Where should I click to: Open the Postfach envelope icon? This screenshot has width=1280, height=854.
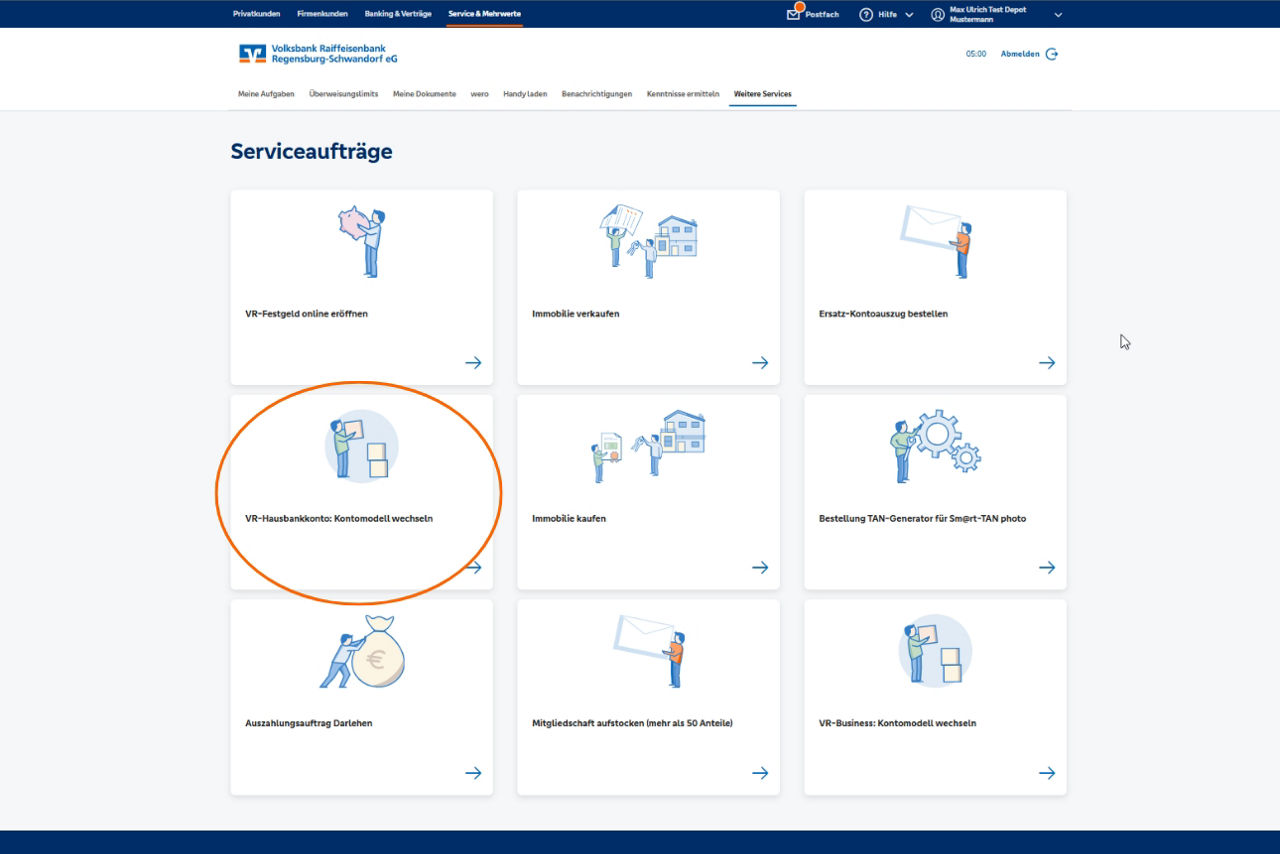[793, 15]
